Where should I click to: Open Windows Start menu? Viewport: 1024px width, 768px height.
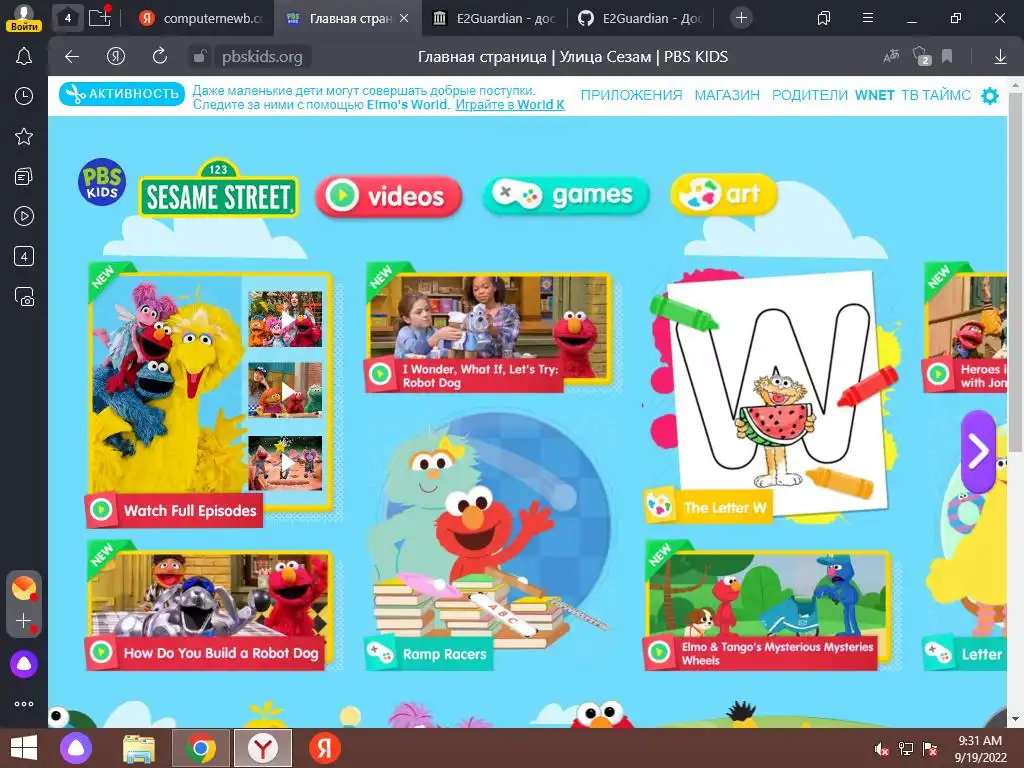(x=24, y=748)
